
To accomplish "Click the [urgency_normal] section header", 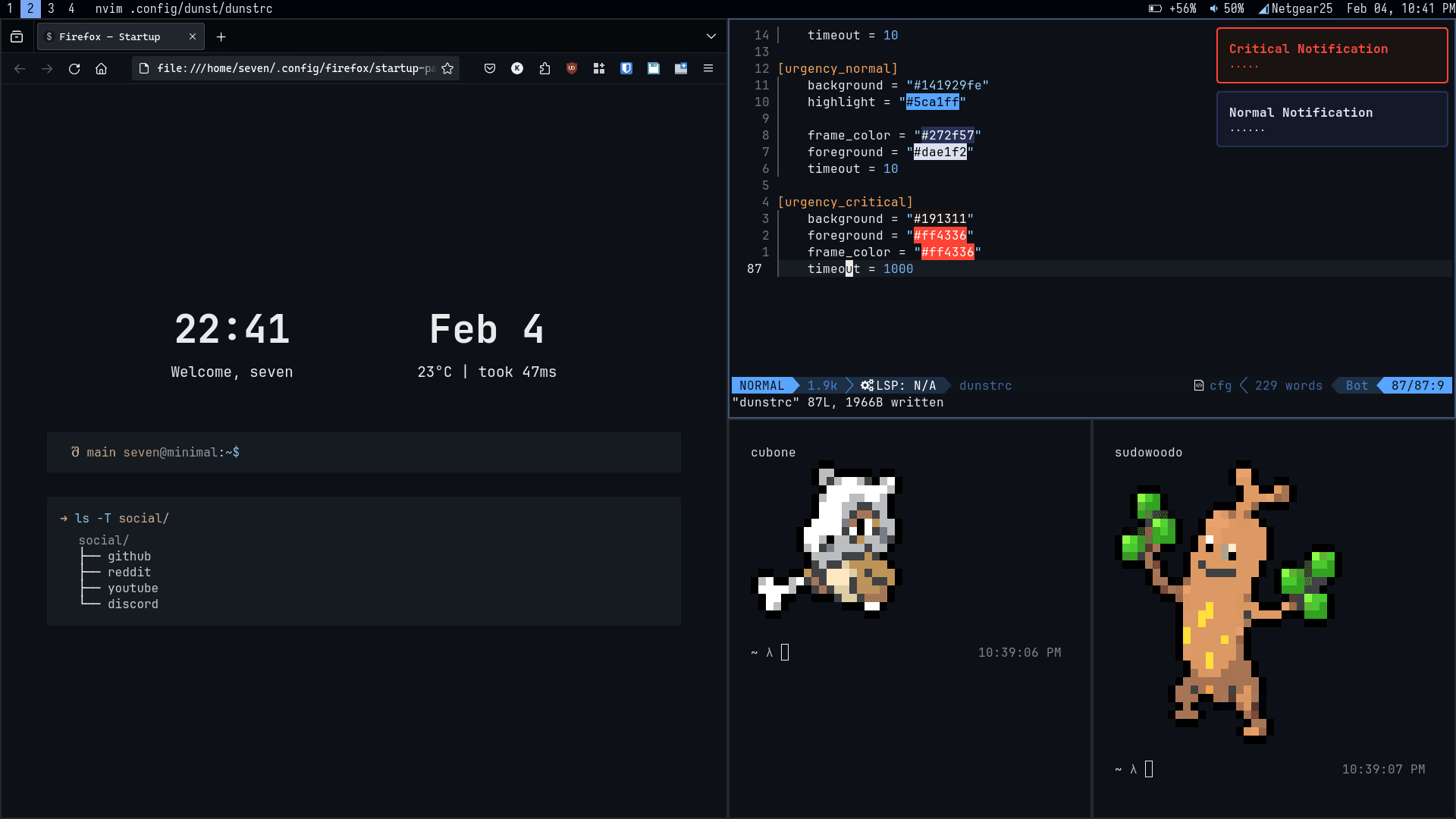I will click(x=838, y=69).
